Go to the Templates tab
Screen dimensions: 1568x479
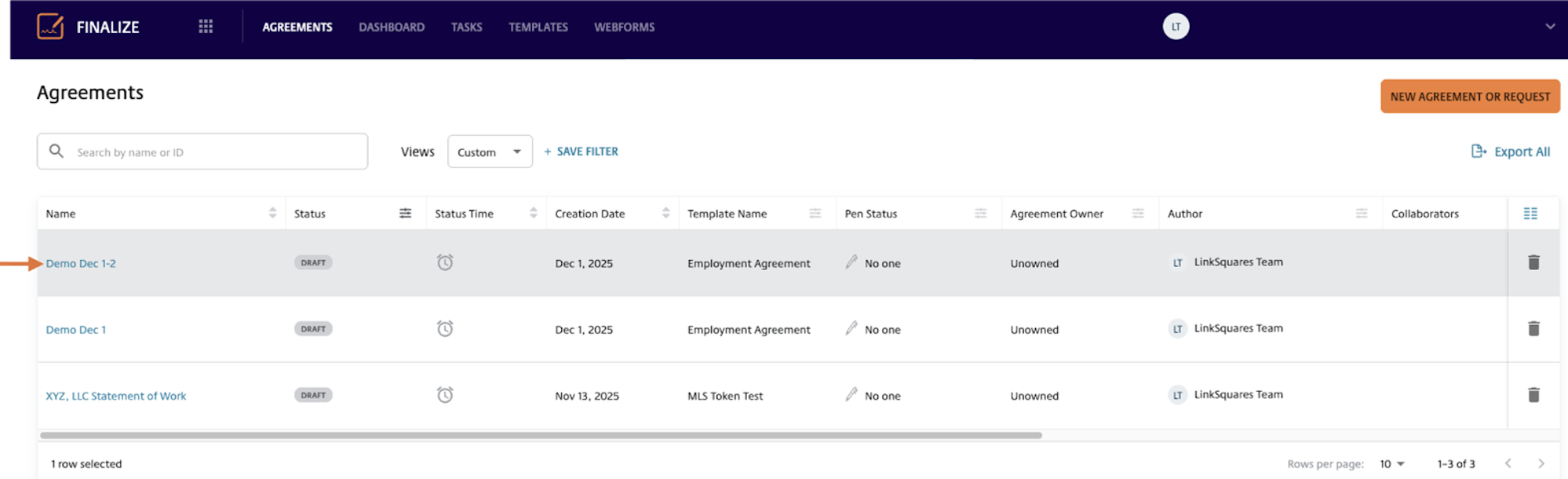[x=538, y=27]
